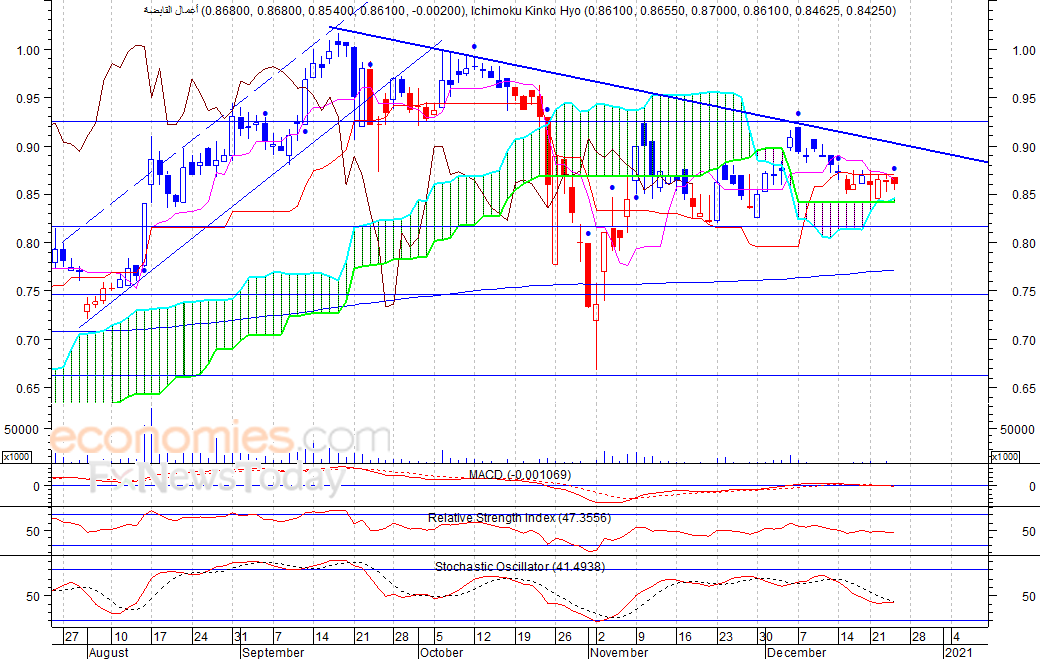The image size is (1040, 659).
Task: Click the 1.00 price label on left axis
Action: coord(28,50)
